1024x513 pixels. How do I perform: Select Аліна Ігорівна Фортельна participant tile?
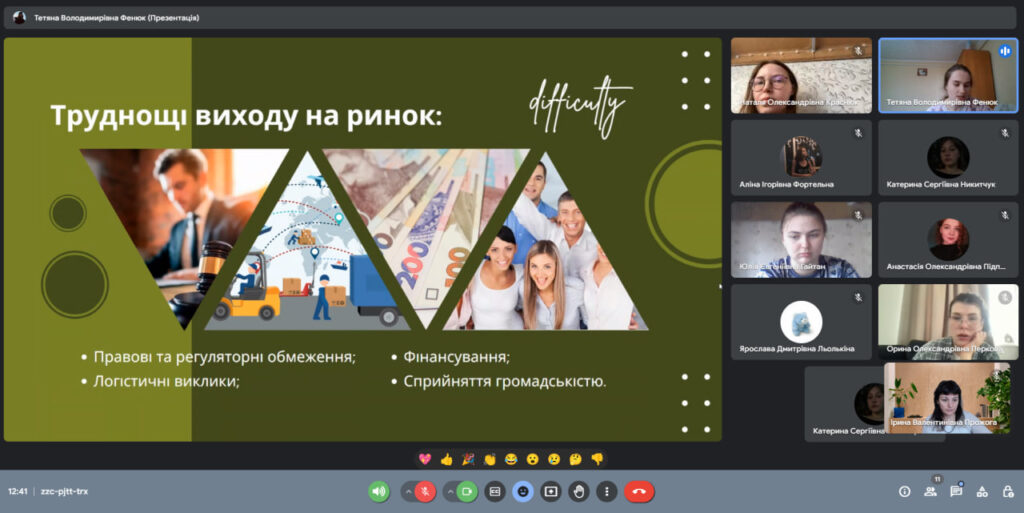pyautogui.click(x=800, y=158)
